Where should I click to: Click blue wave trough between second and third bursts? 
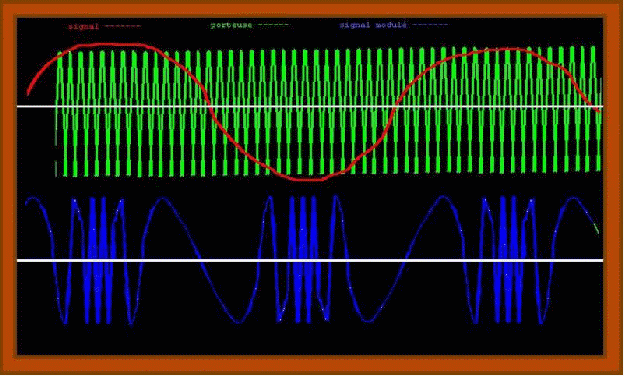coord(368,320)
